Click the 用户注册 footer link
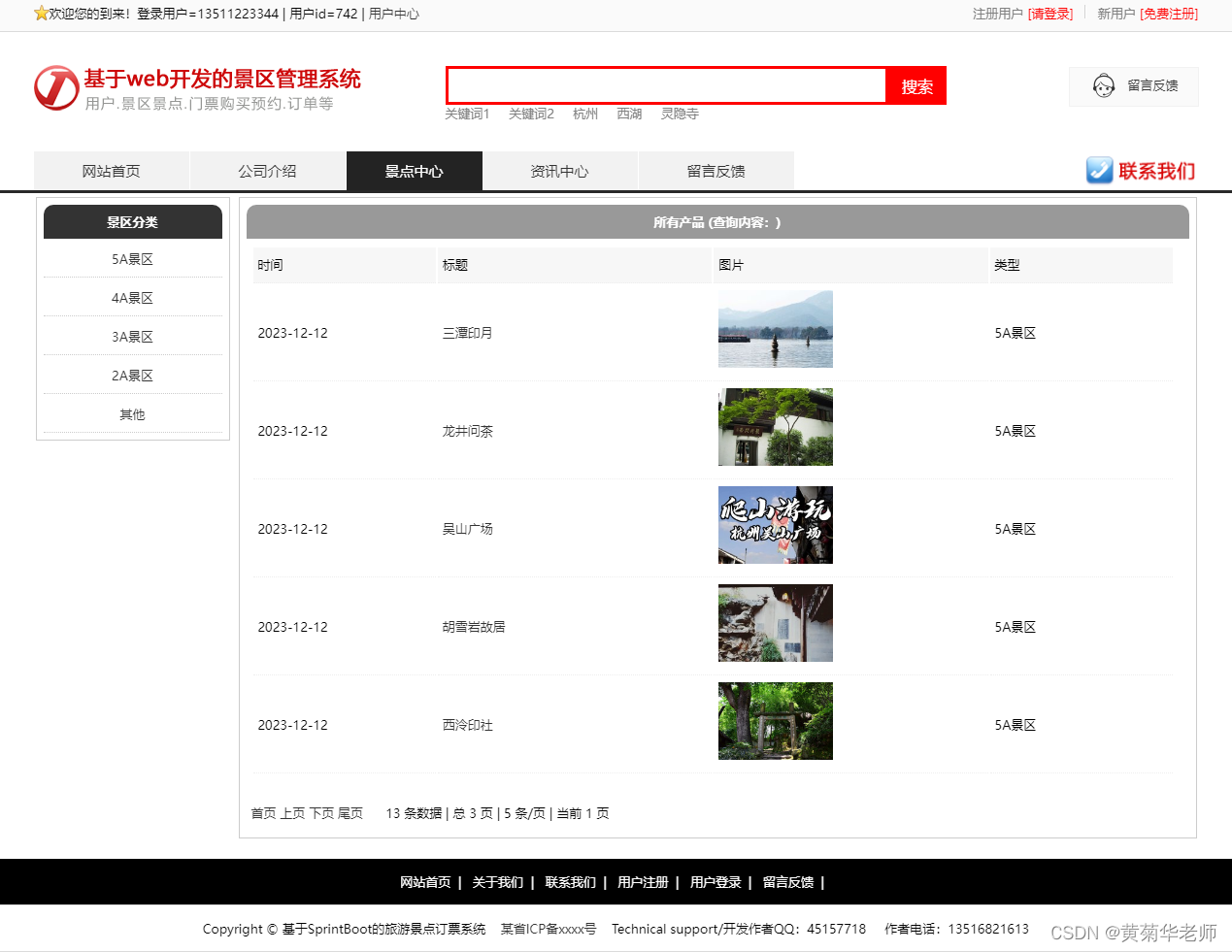Viewport: 1232px width, 952px height. pyautogui.click(x=643, y=882)
